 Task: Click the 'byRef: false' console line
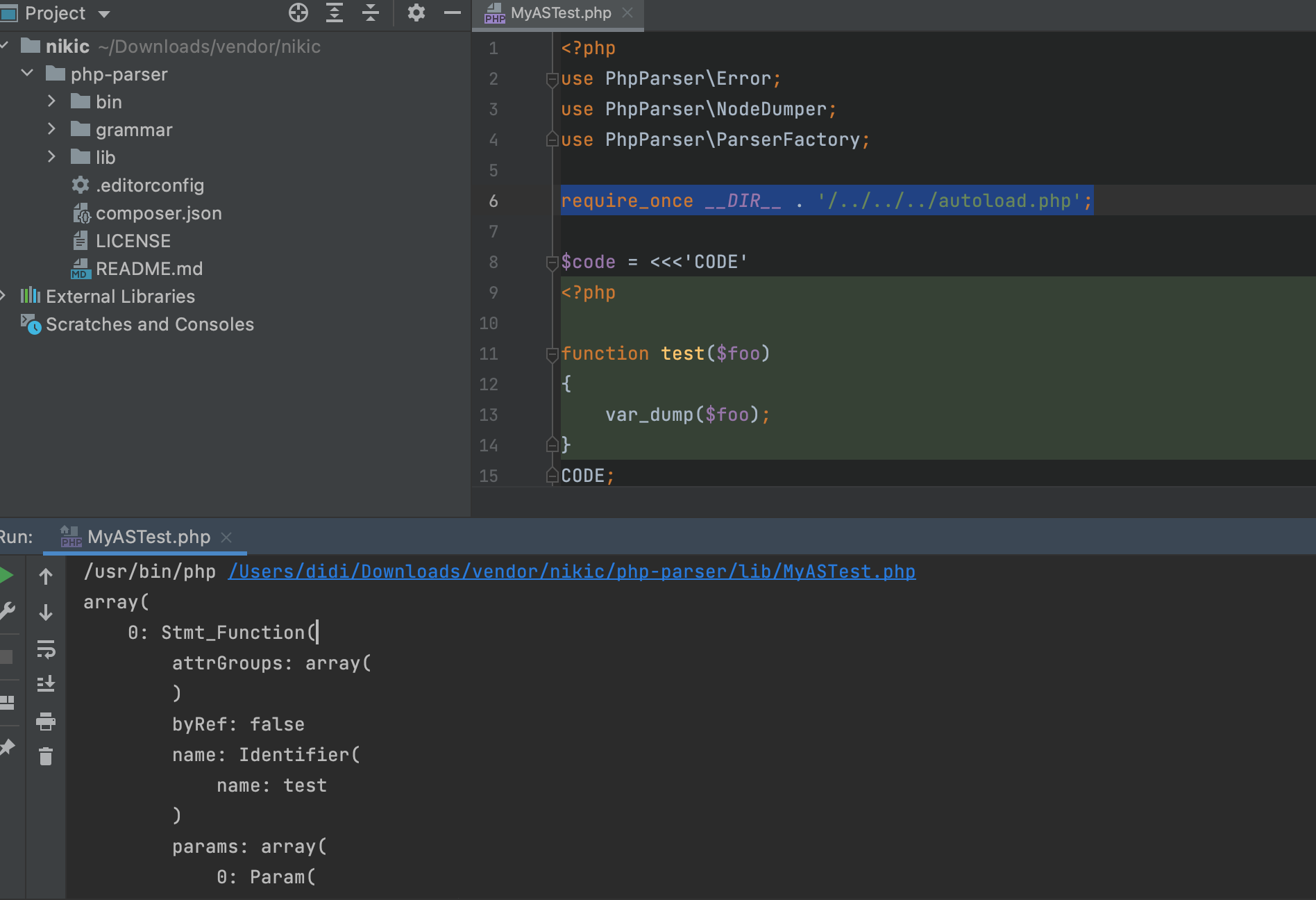point(238,724)
